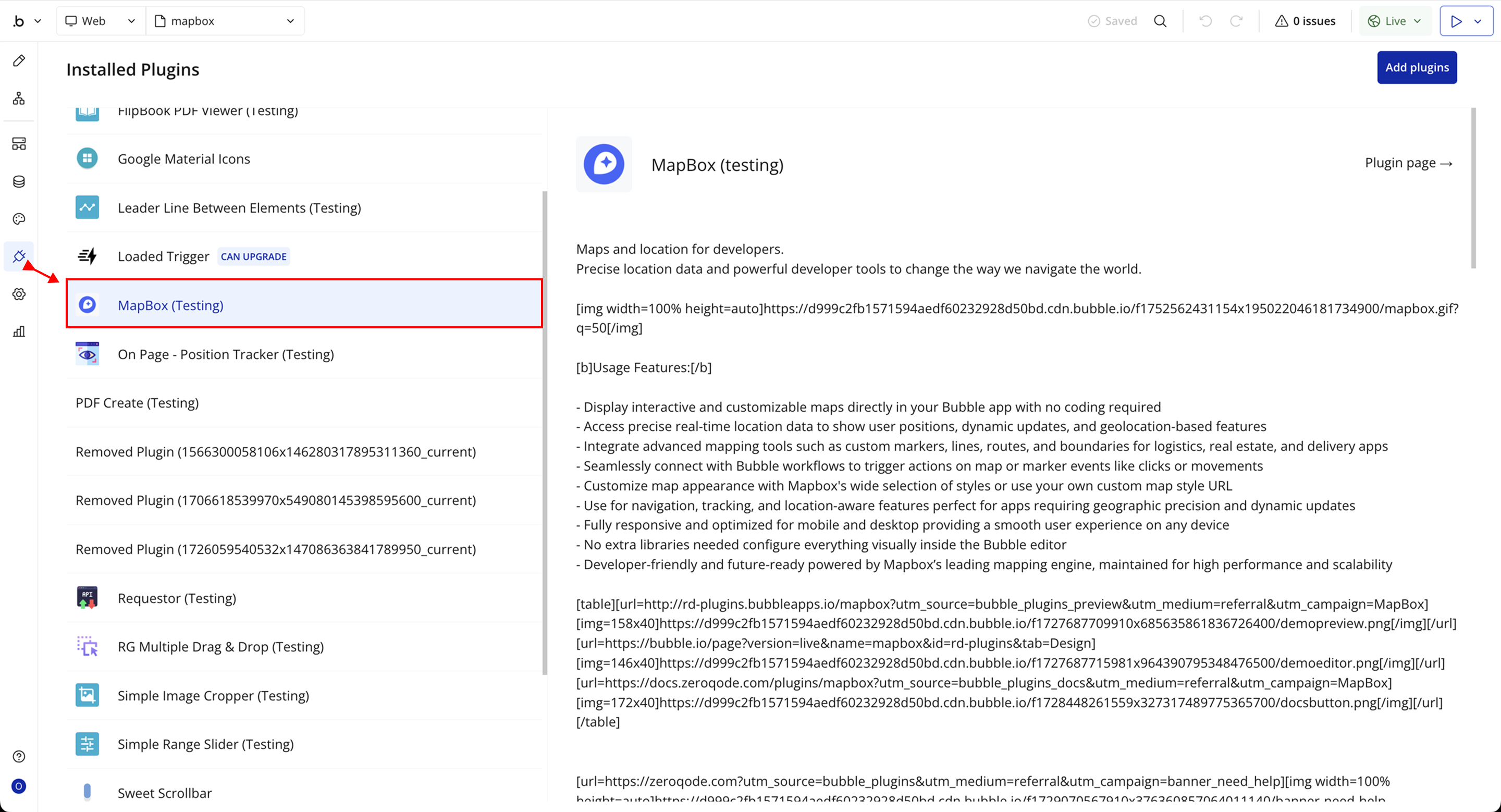Image resolution: width=1501 pixels, height=812 pixels.
Task: Select Requestor (Testing) plugin entry
Action: pos(177,598)
